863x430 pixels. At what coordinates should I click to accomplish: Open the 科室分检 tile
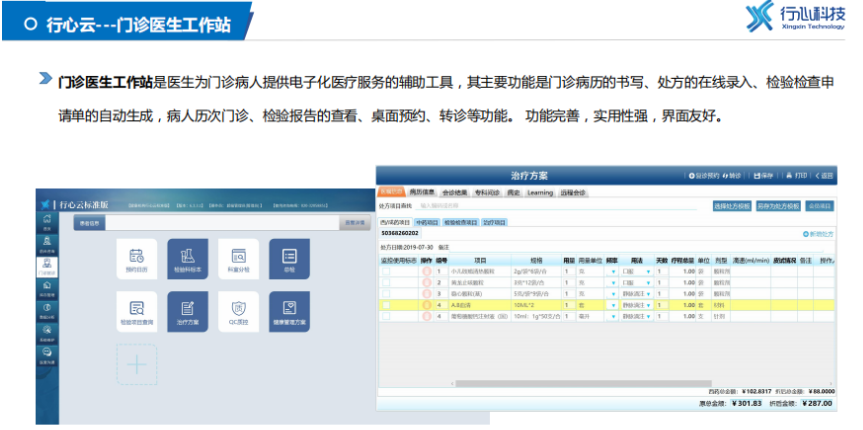238,259
